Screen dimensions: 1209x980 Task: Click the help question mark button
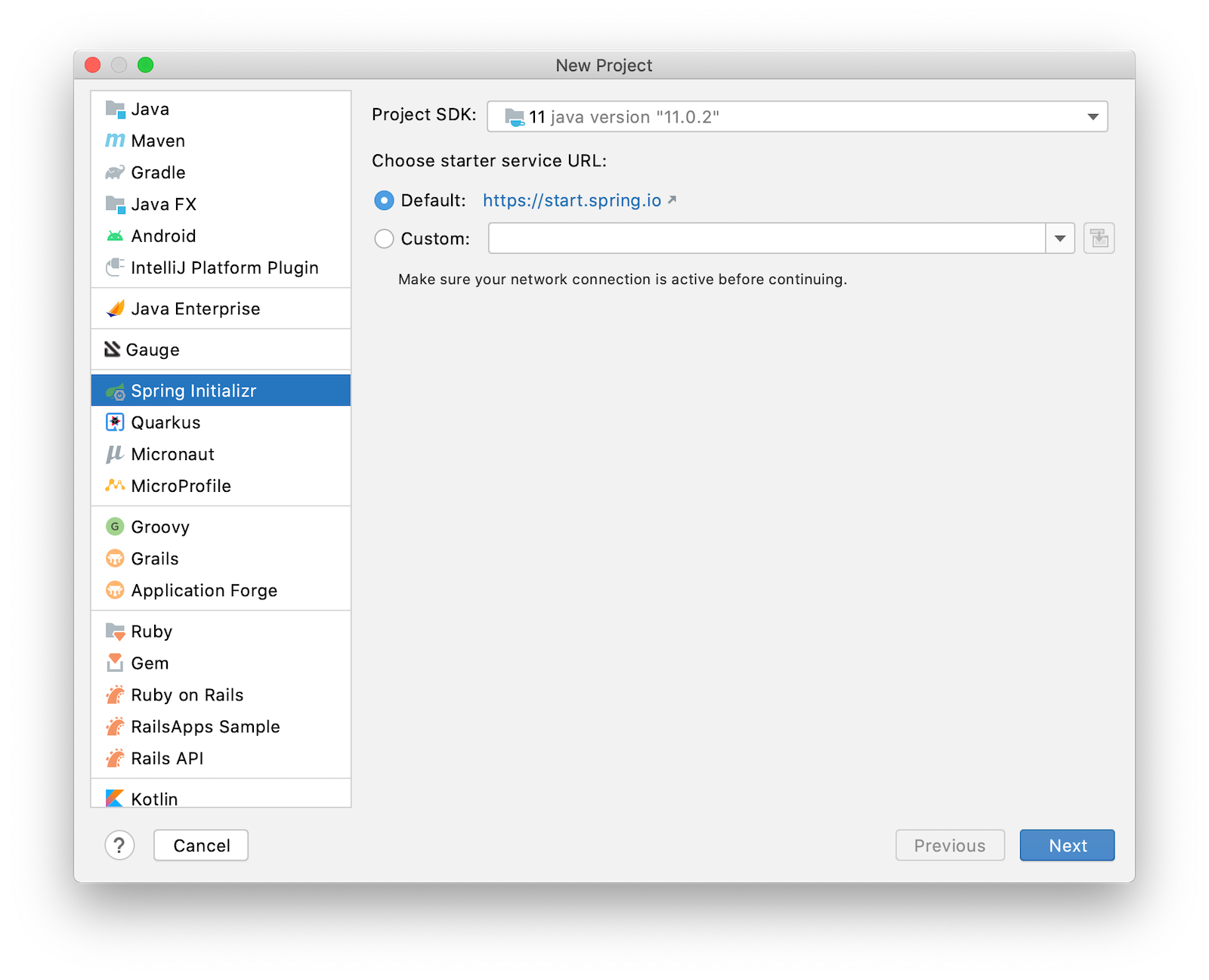[x=119, y=846]
